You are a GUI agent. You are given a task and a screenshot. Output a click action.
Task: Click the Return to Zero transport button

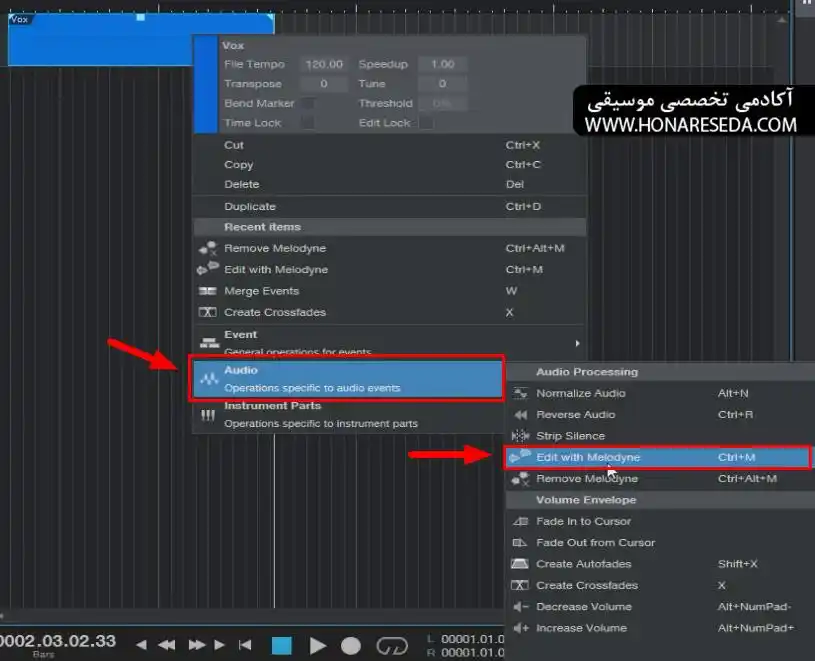(245, 645)
